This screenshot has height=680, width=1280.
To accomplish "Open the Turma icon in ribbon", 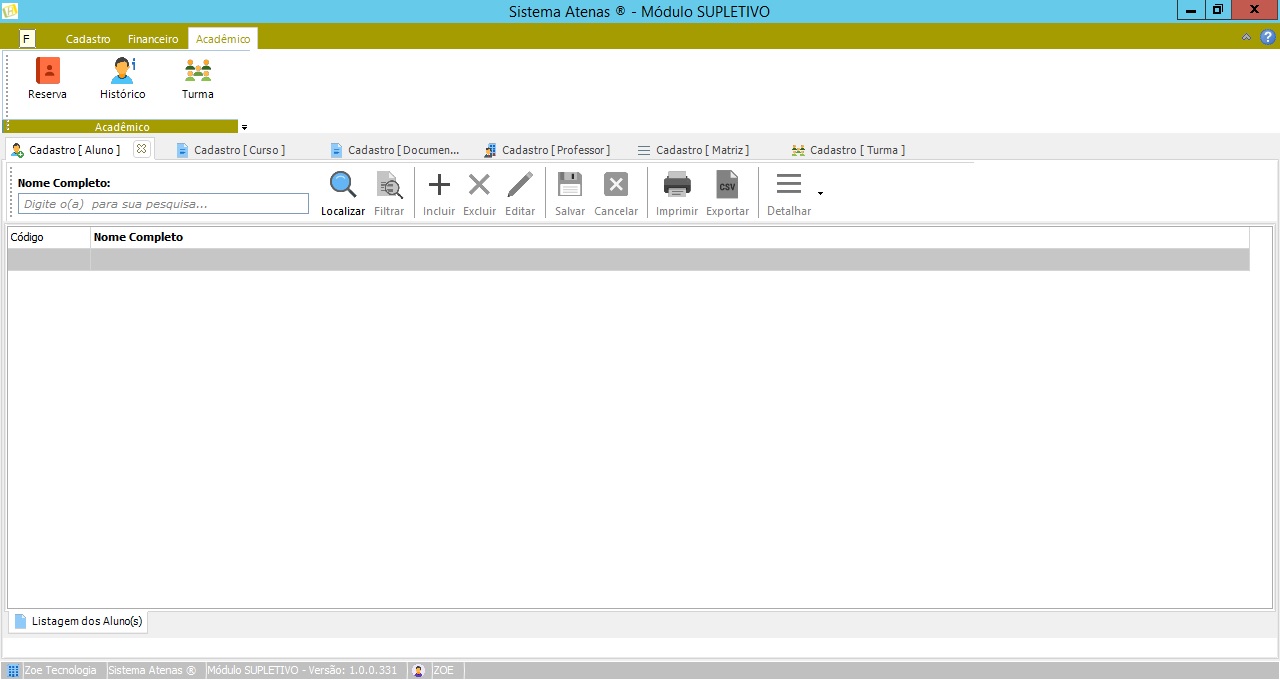I will point(198,71).
